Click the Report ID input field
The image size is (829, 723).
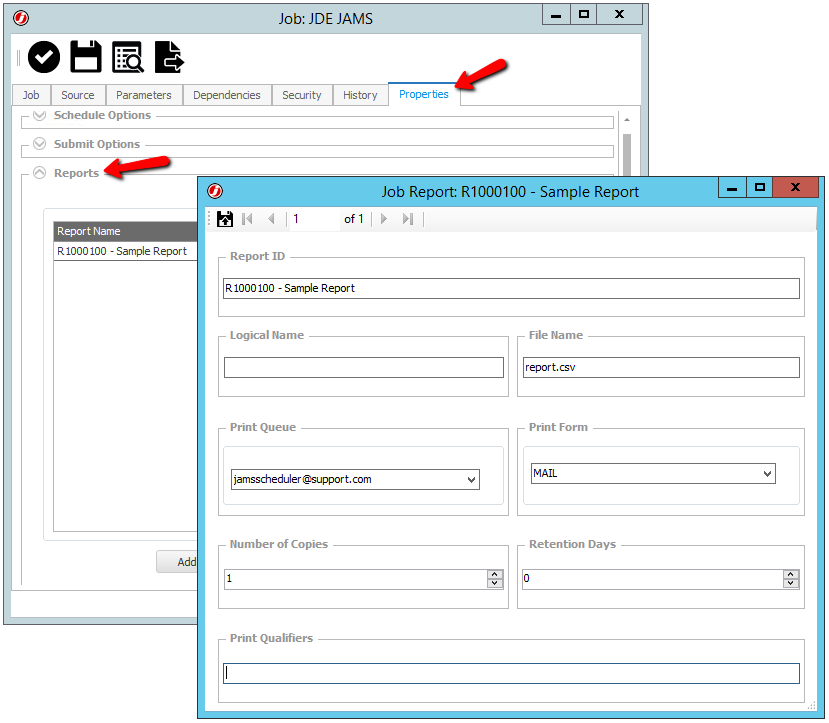tap(511, 289)
